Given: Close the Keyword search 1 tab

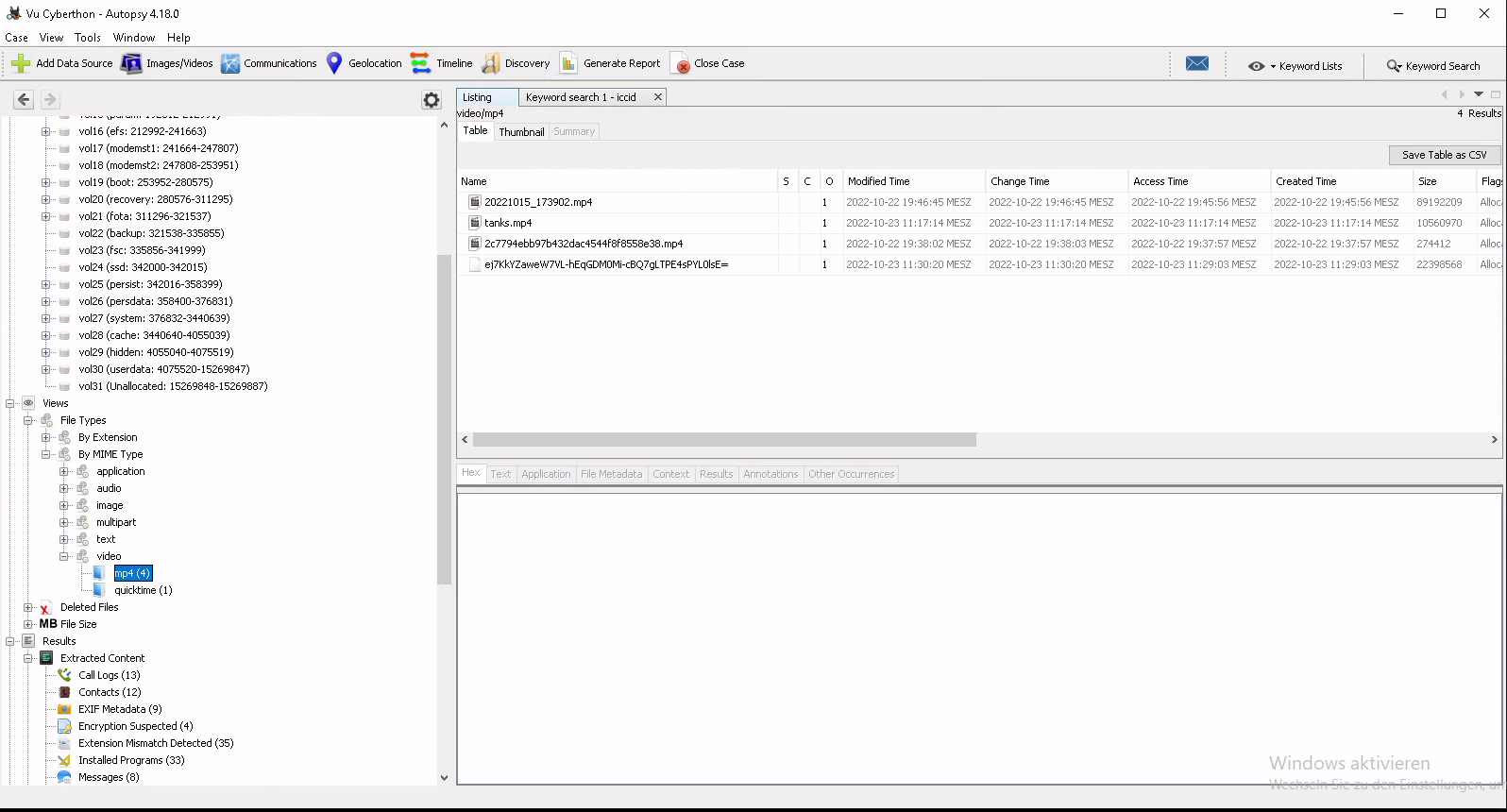Looking at the screenshot, I should pos(658,97).
